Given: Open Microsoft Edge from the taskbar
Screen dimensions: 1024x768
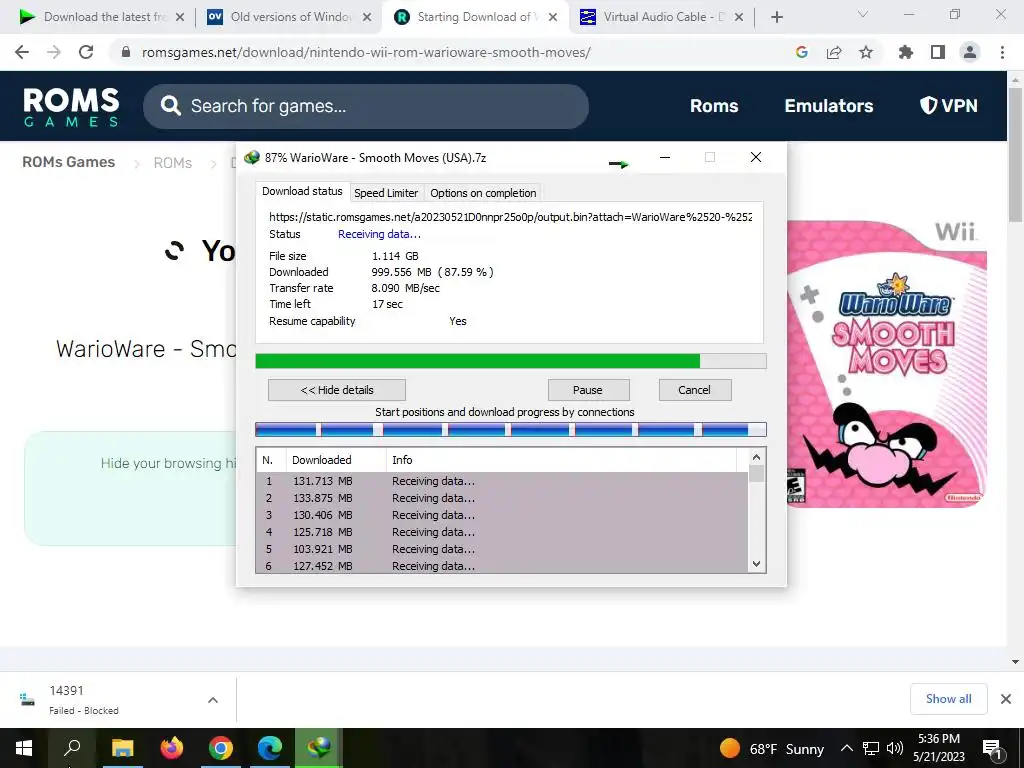Looking at the screenshot, I should (x=270, y=748).
